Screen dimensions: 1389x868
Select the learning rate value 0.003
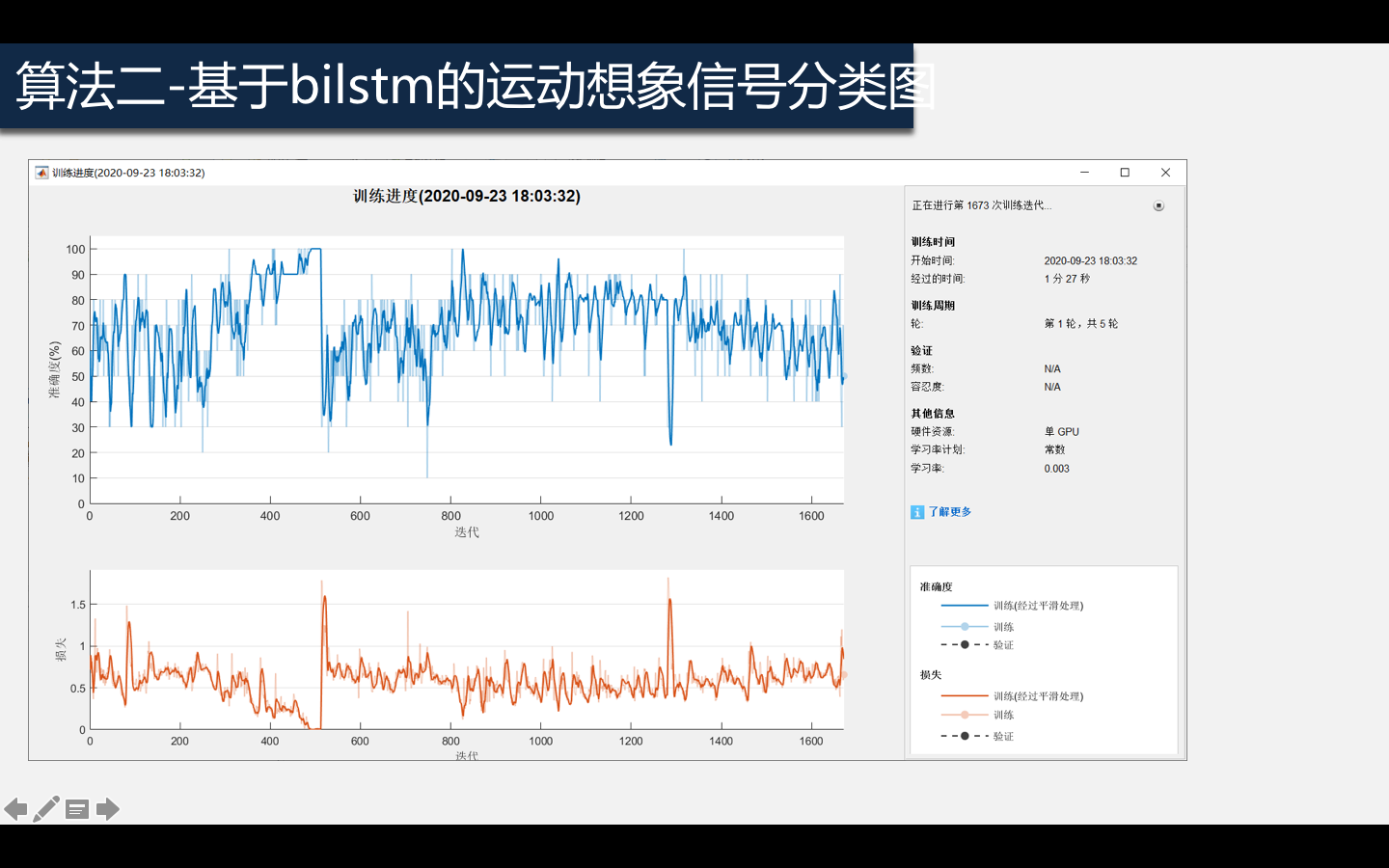click(x=1057, y=469)
